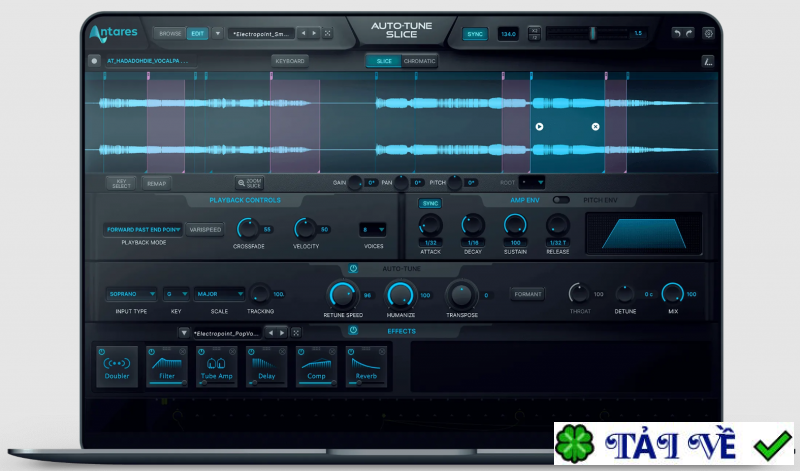This screenshot has height=471, width=800.
Task: Click the Reverb amount slider
Action: pyautogui.click(x=366, y=383)
